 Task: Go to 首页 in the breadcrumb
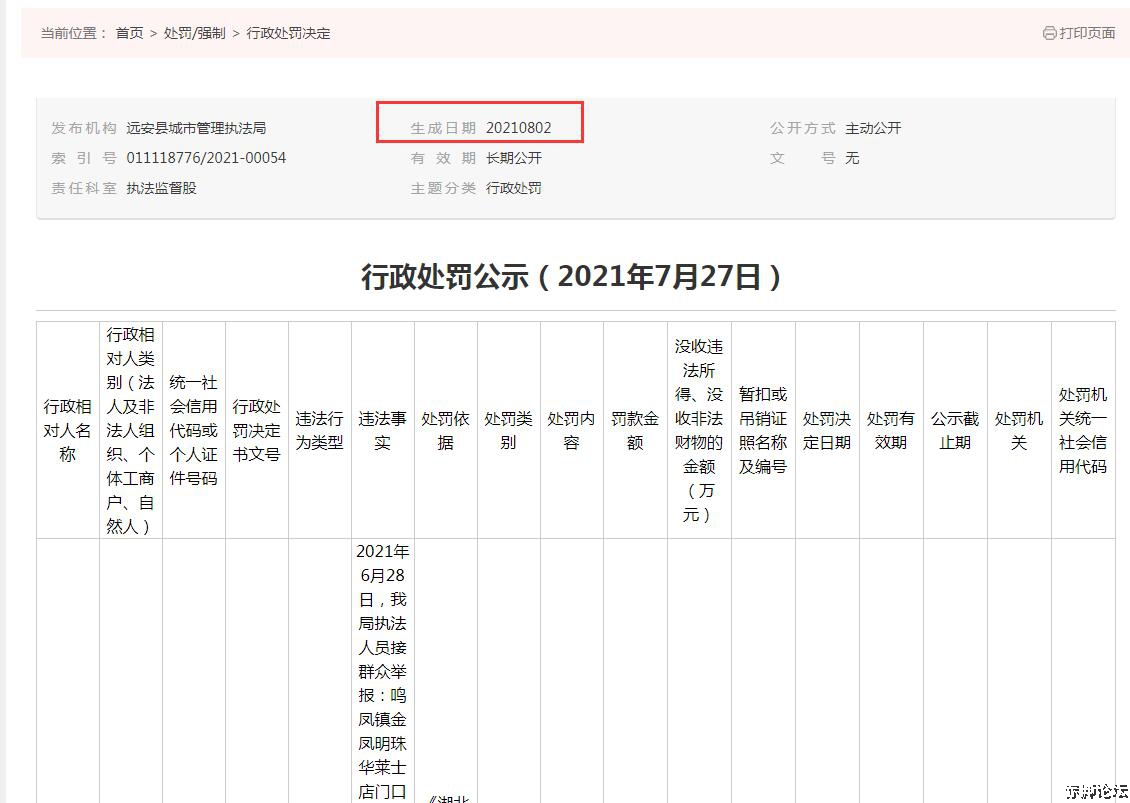(x=129, y=33)
